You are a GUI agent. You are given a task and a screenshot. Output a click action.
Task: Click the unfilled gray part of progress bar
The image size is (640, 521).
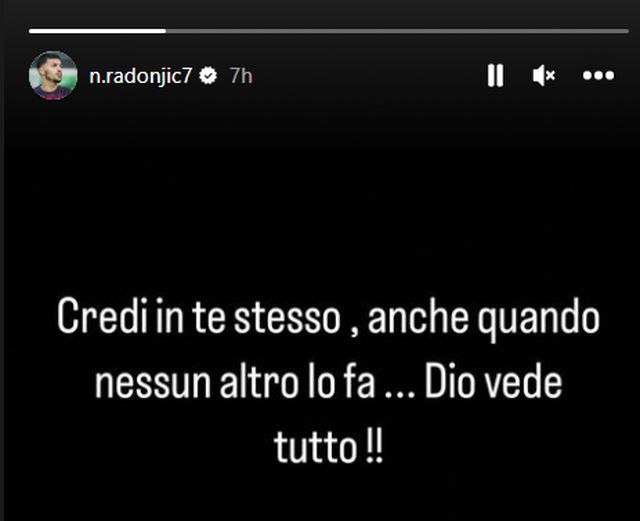tap(398, 31)
